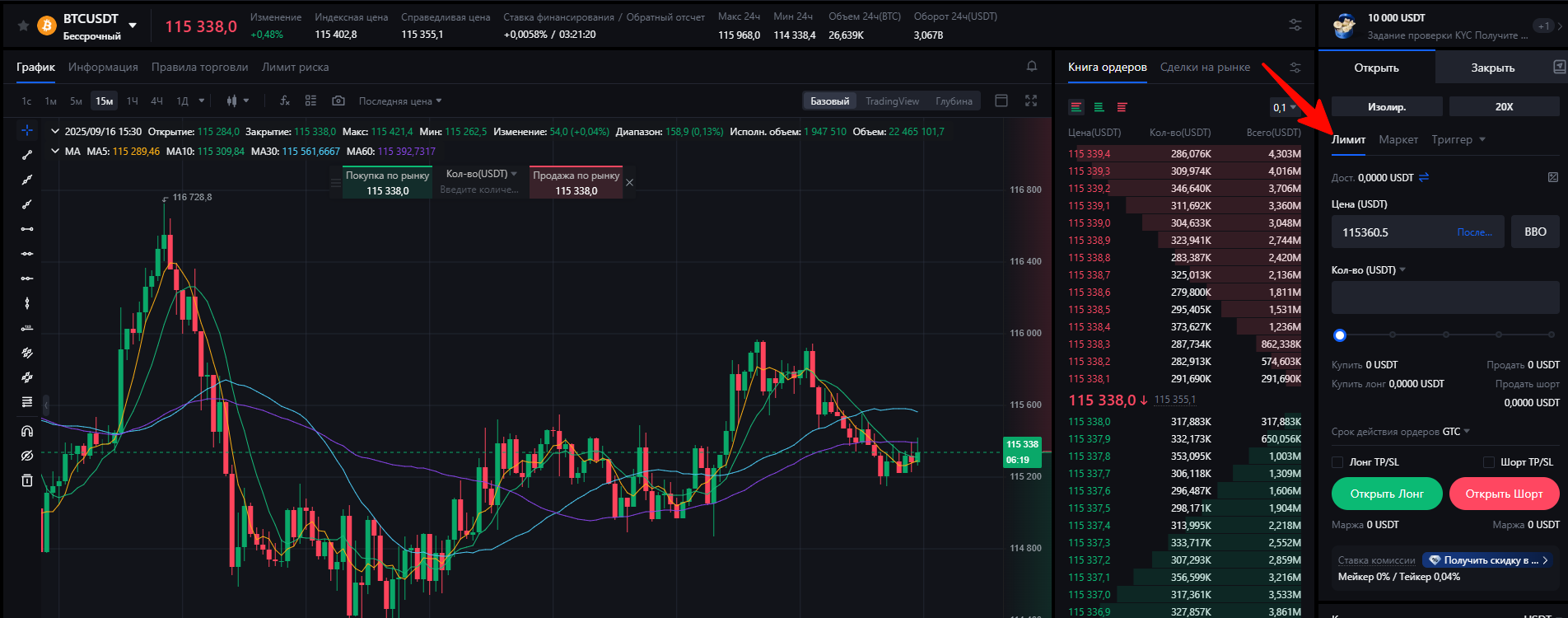The image size is (1568, 618).
Task: Add BTCUSDT to favorites with star icon
Action: pos(23,26)
